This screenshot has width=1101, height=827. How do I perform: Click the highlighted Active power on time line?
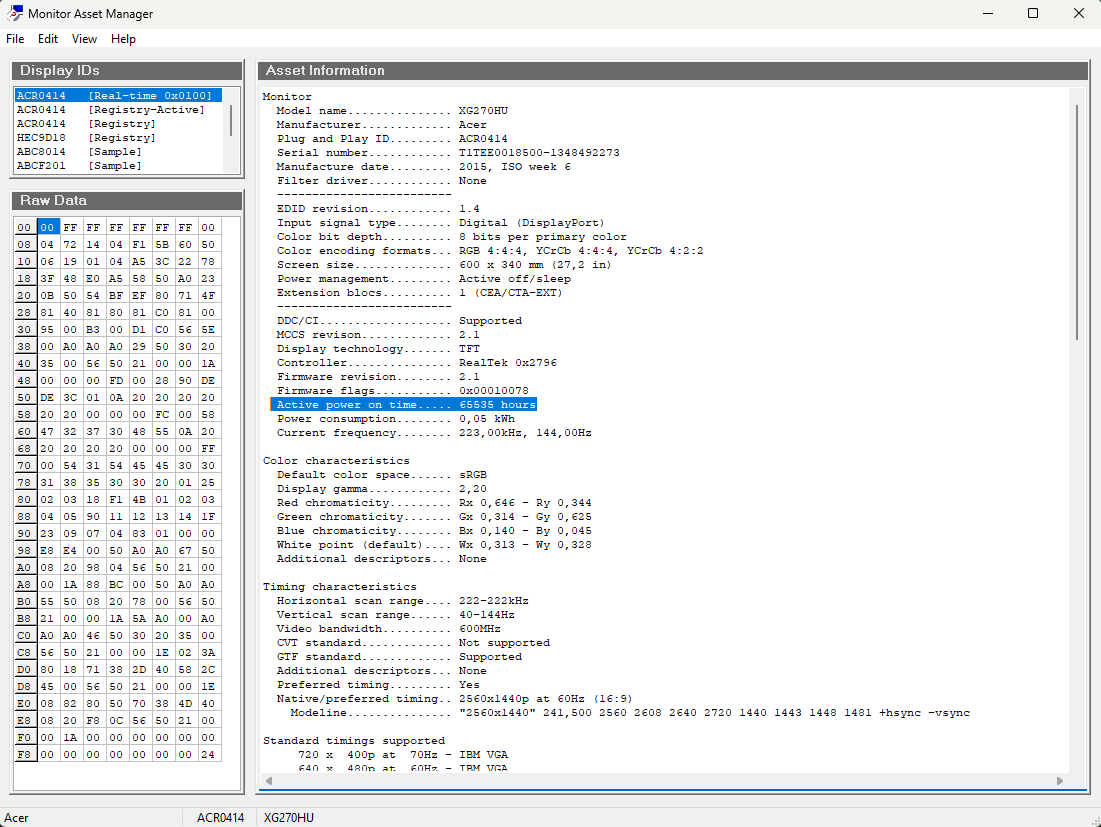pyautogui.click(x=404, y=405)
